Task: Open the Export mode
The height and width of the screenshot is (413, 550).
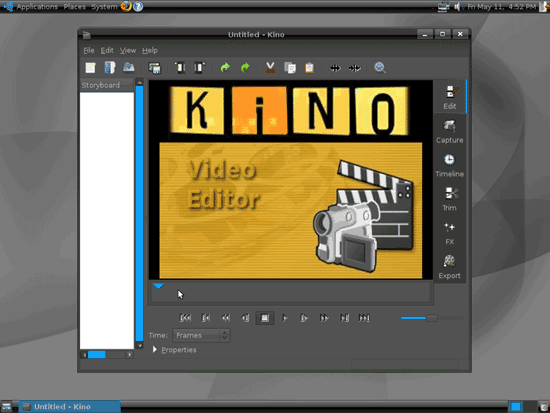Action: click(x=450, y=267)
